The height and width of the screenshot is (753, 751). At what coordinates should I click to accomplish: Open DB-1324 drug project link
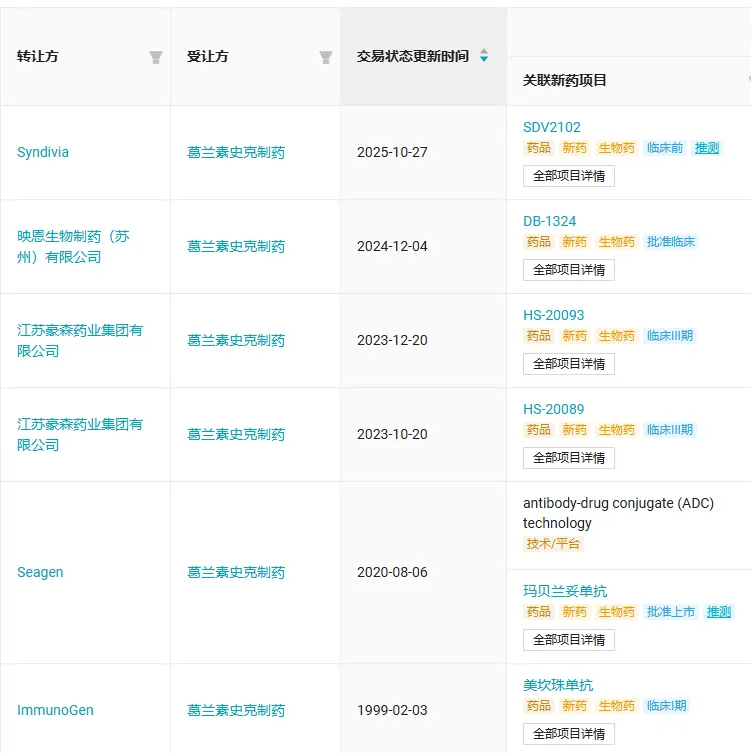pyautogui.click(x=549, y=221)
